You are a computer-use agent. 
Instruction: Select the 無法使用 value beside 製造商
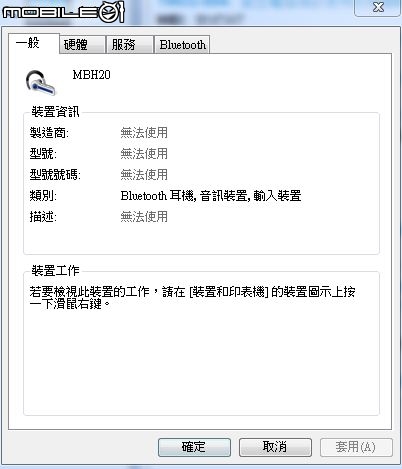(x=144, y=133)
